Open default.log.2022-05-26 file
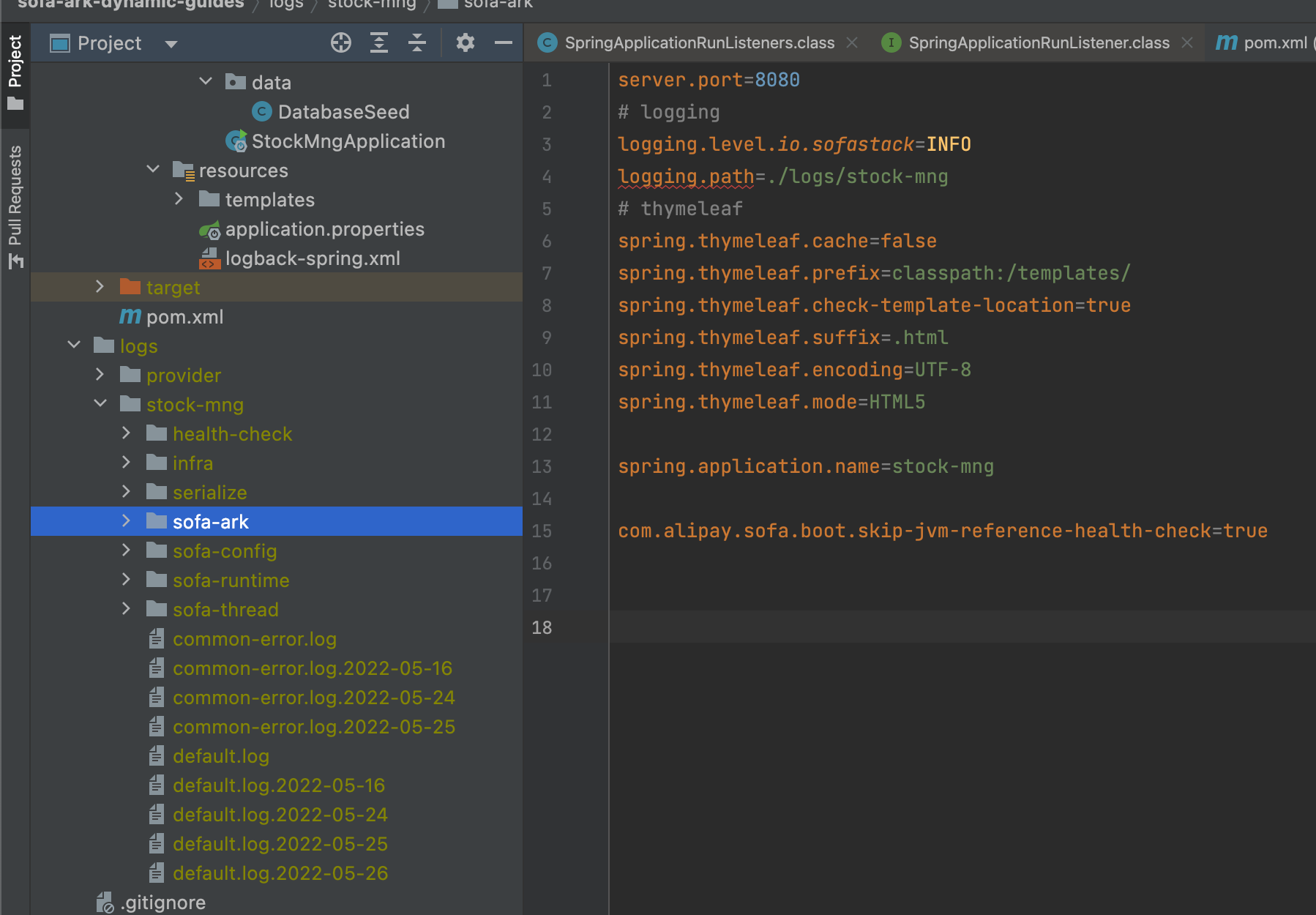Screen dimensions: 1316x915 [280, 873]
